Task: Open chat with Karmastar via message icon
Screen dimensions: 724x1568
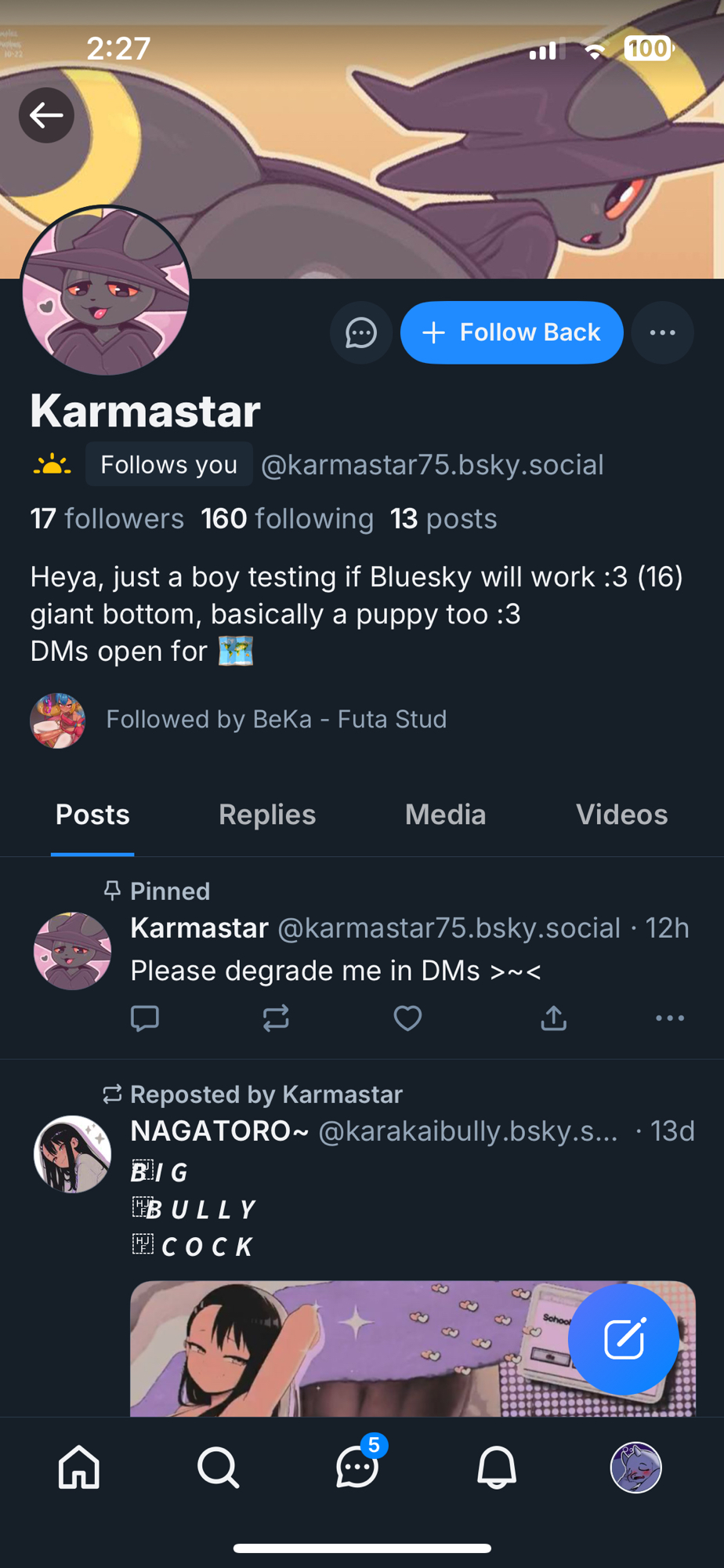Action: [361, 333]
